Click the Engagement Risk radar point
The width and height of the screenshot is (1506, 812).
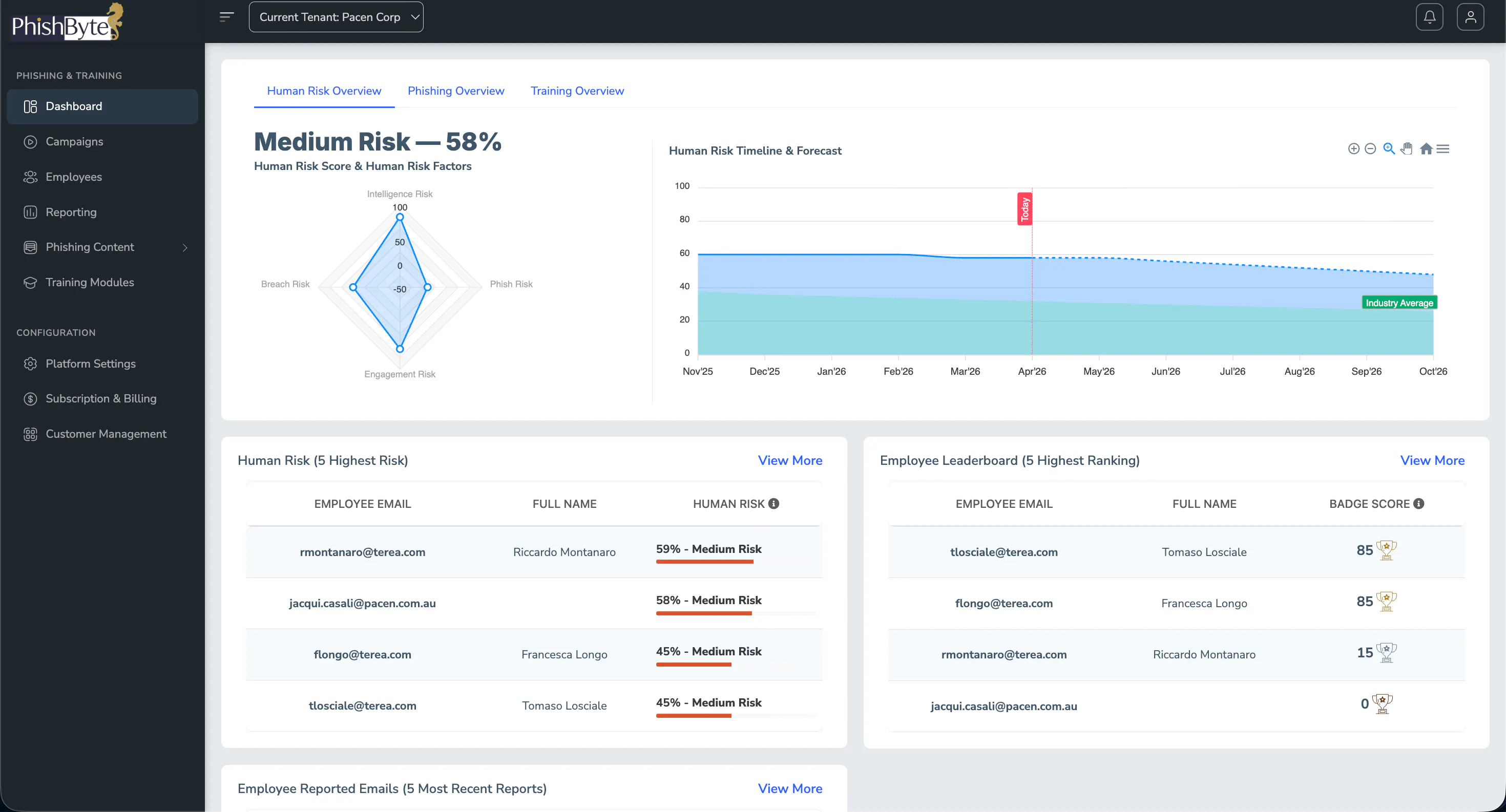(x=400, y=349)
